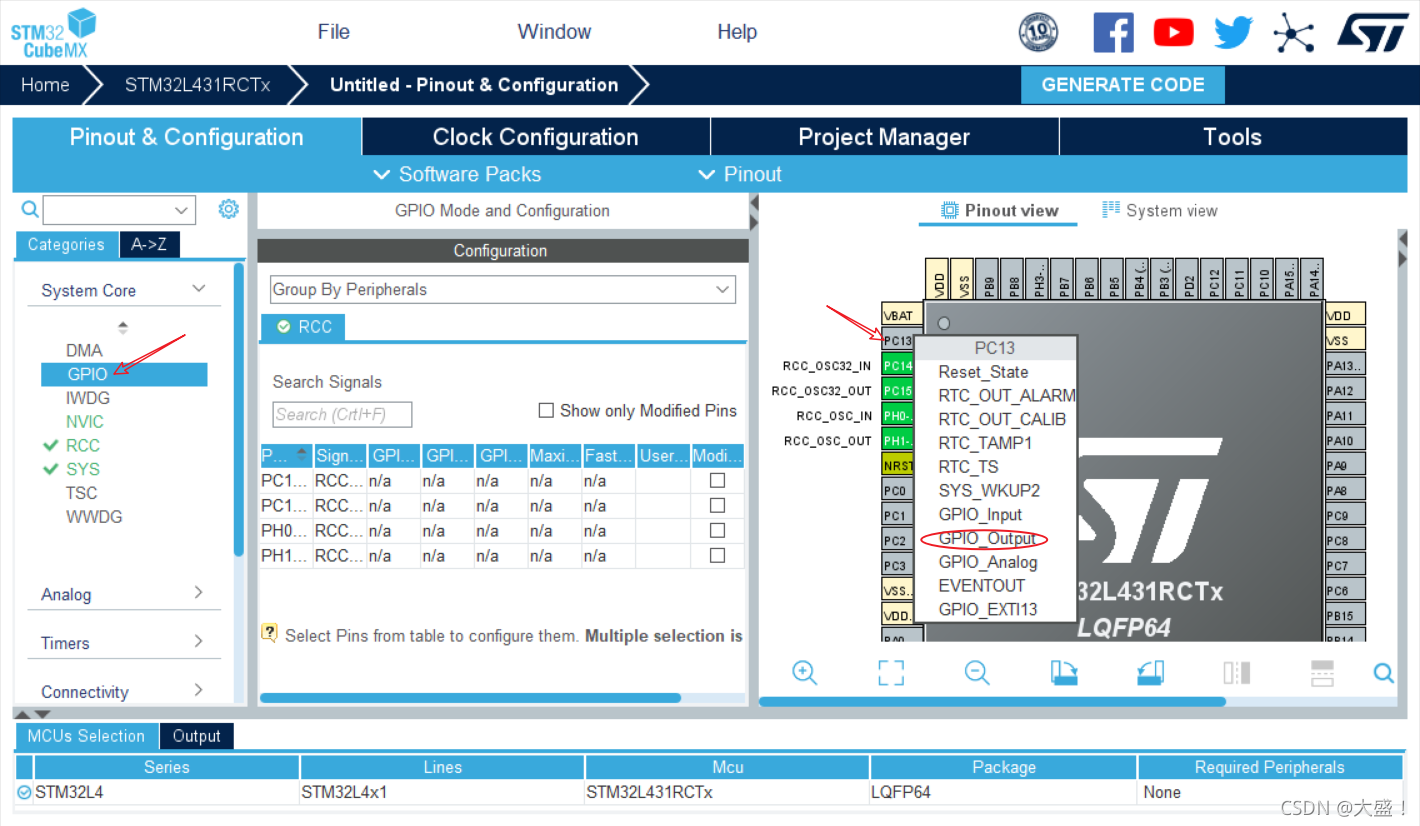Screen dimensions: 1420x826
Task: Rotate the chip counter-clockwise
Action: (x=1151, y=672)
